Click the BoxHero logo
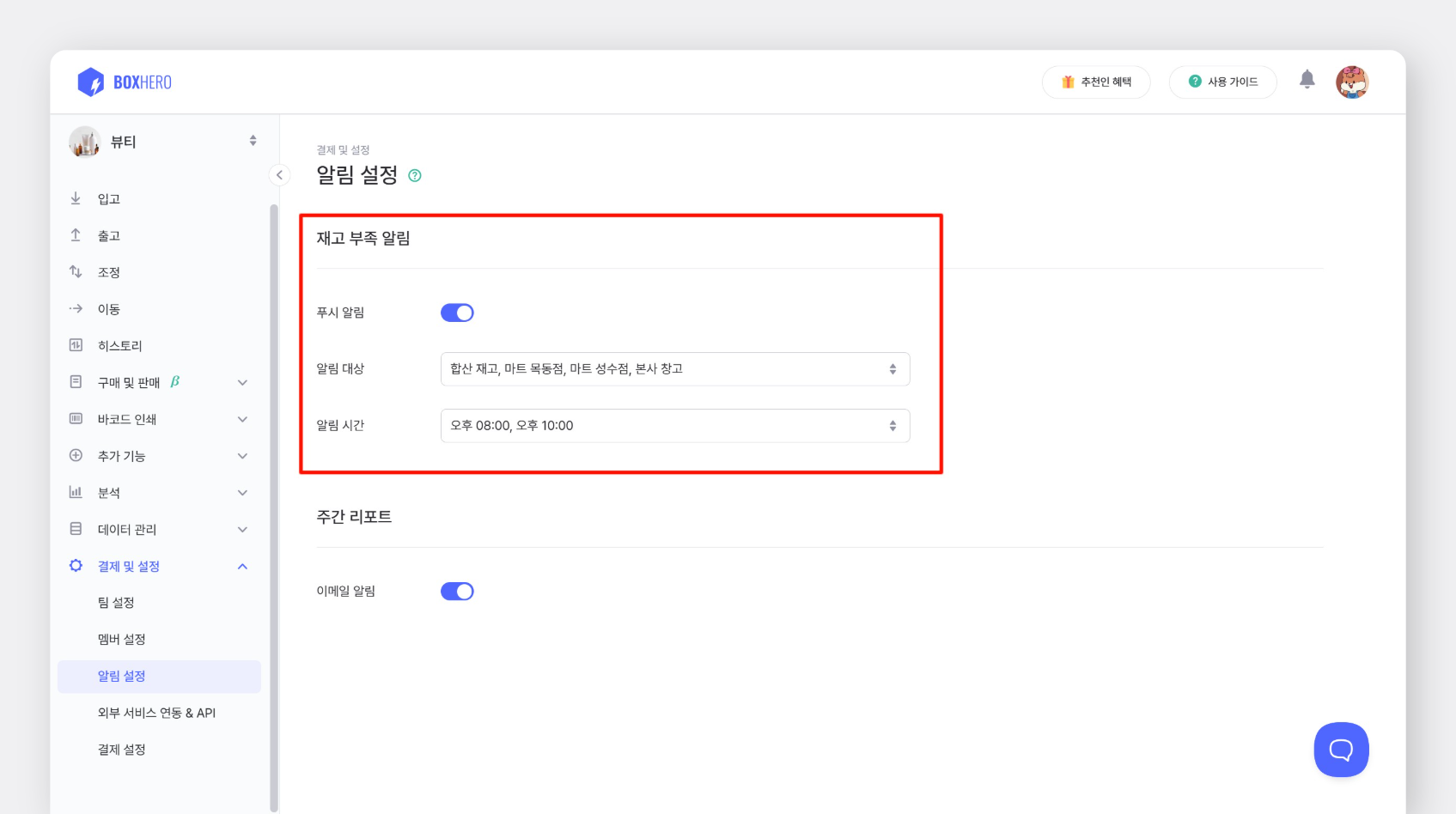 pos(125,82)
